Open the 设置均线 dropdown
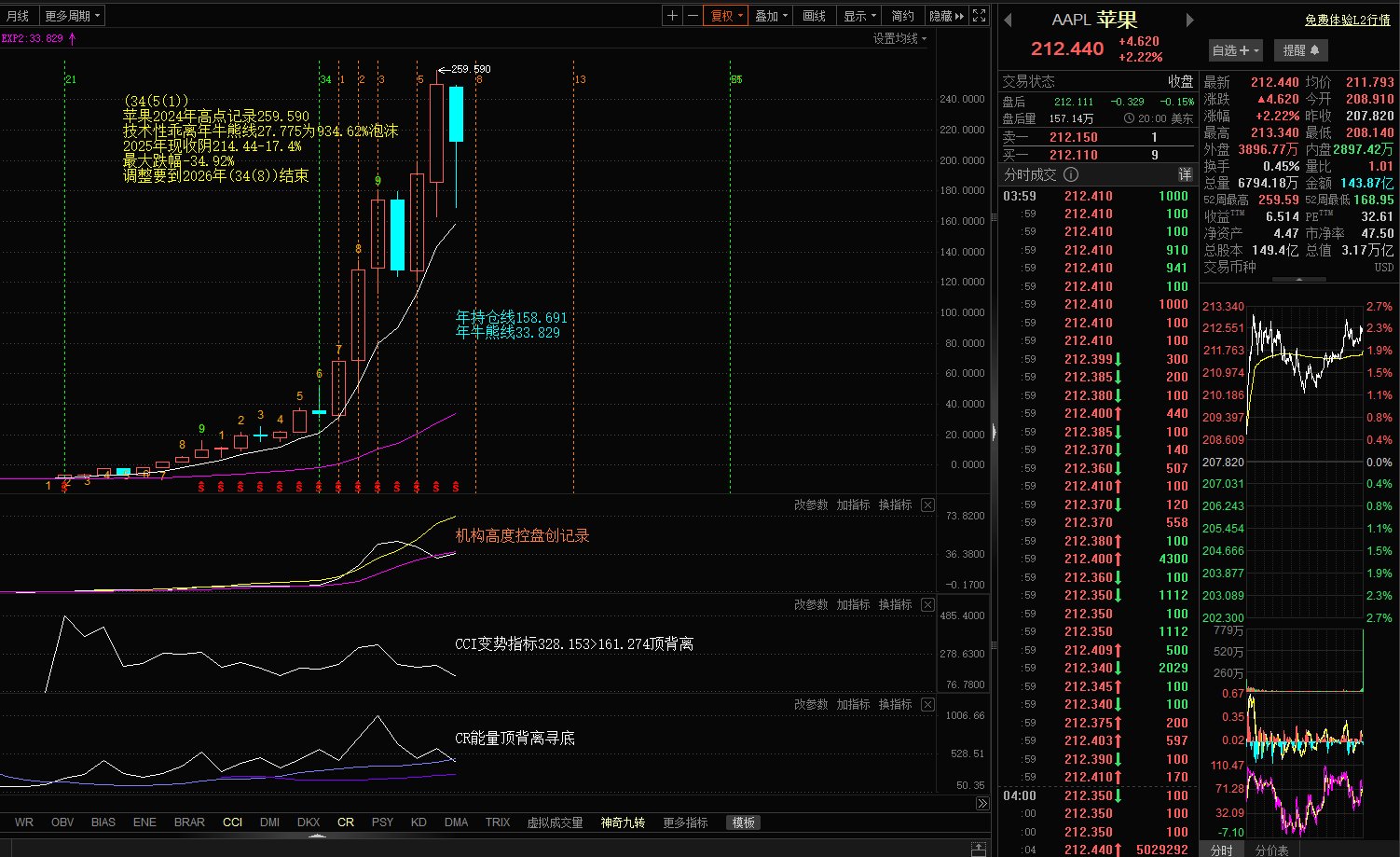 899,38
